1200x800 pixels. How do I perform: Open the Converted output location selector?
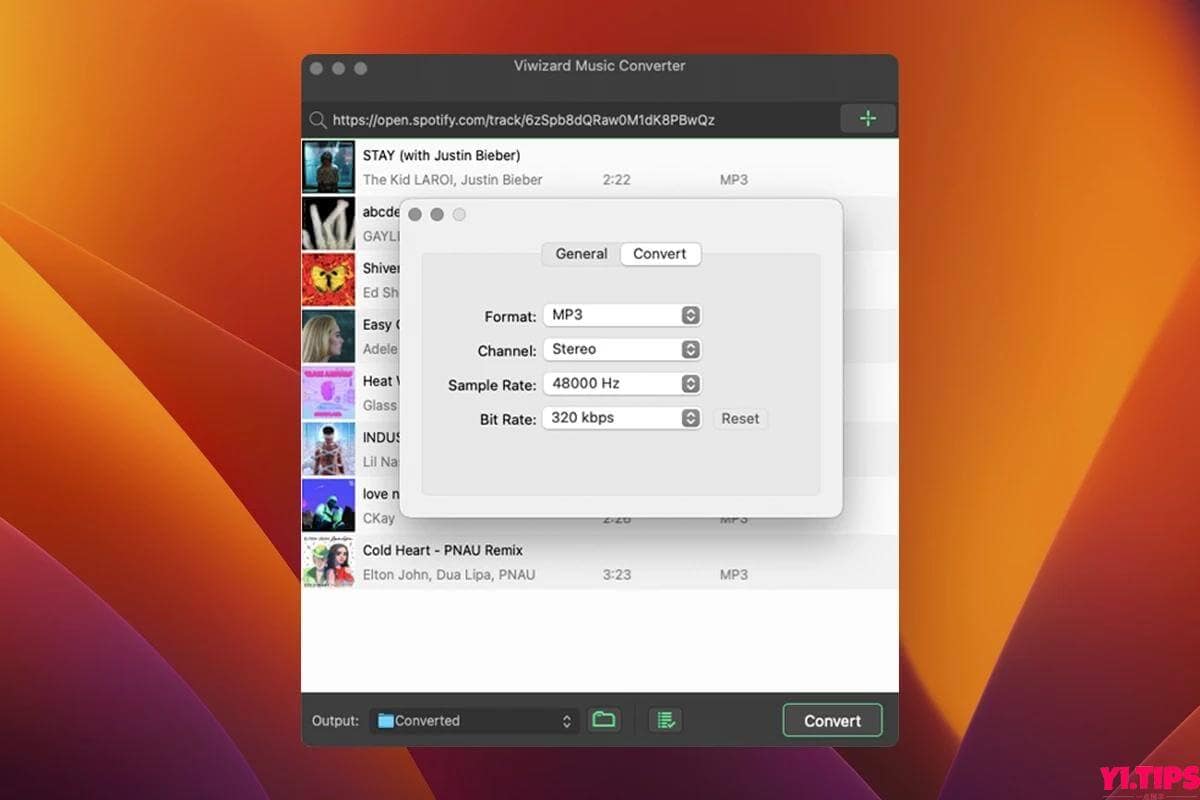(x=473, y=720)
